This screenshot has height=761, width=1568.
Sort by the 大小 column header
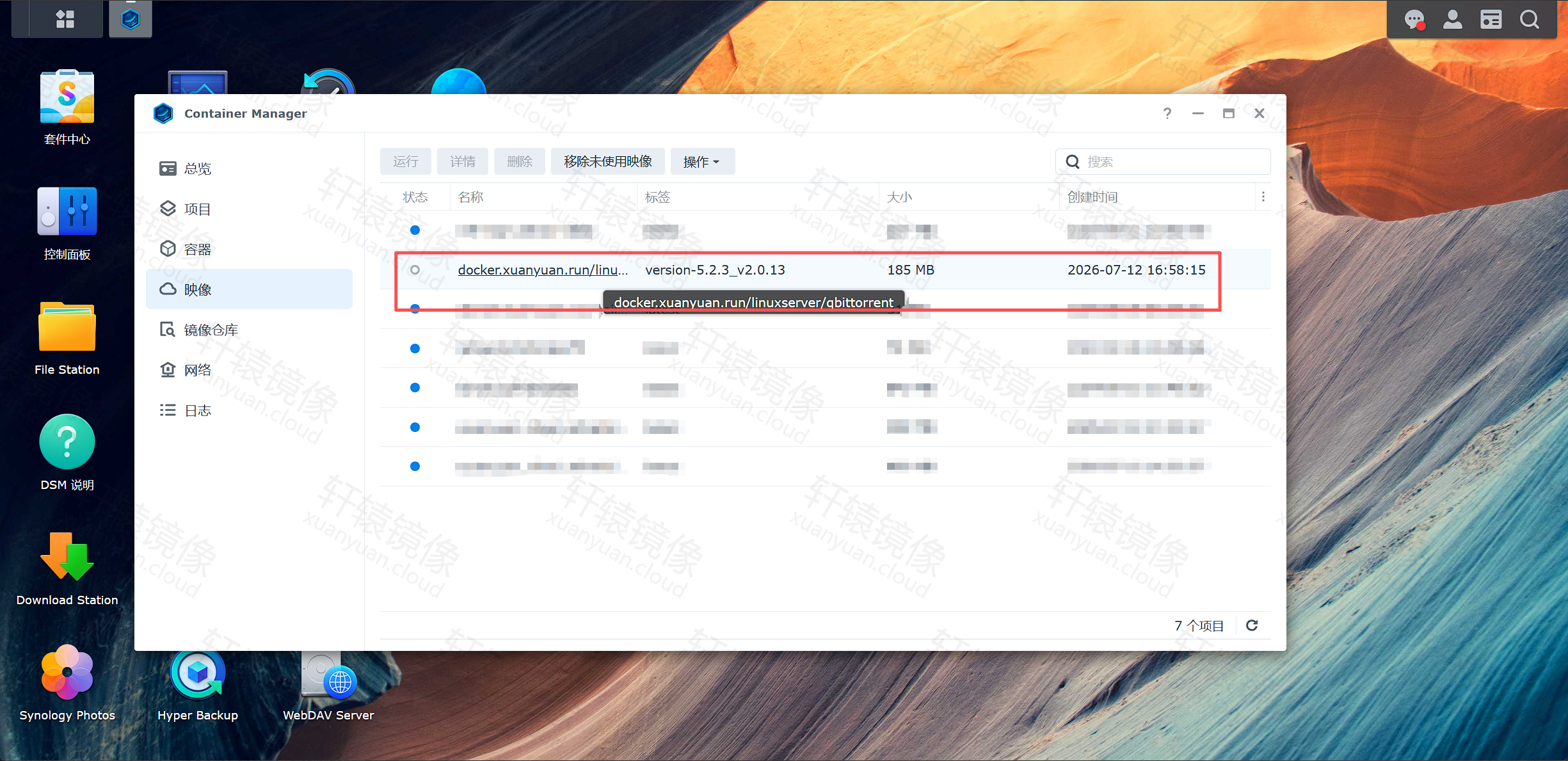click(970, 197)
